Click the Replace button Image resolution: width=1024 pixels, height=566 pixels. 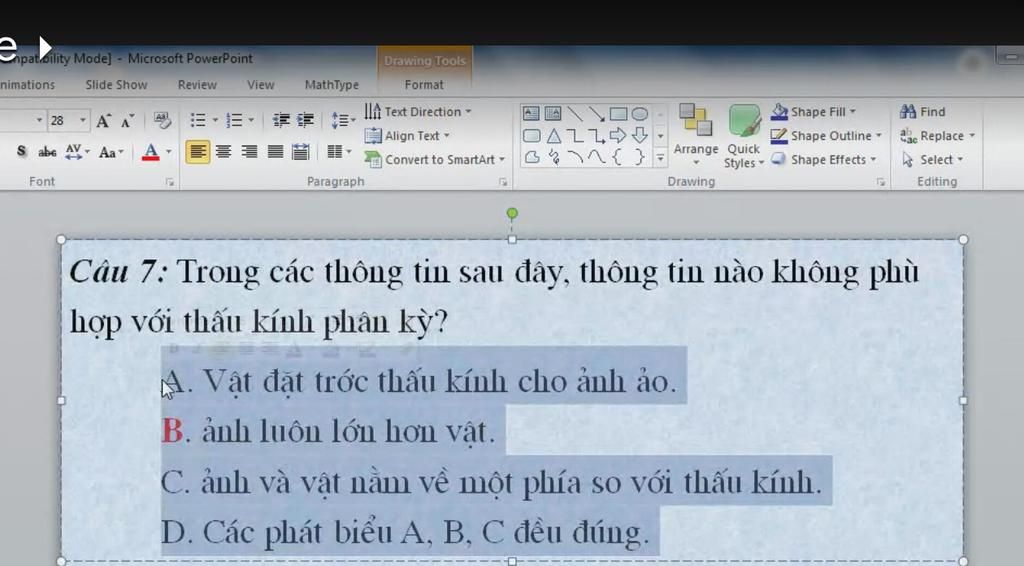(x=937, y=136)
